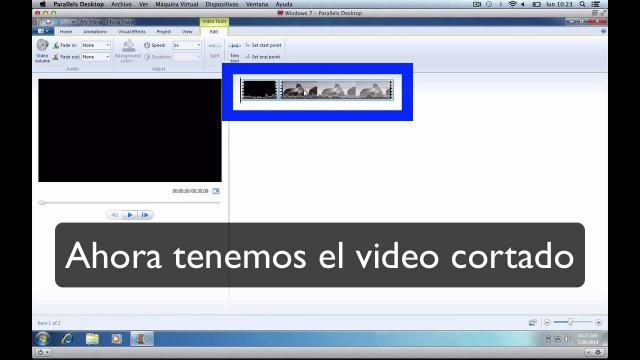Switch to the Home ribbon tab
640x360 pixels.
click(66, 31)
